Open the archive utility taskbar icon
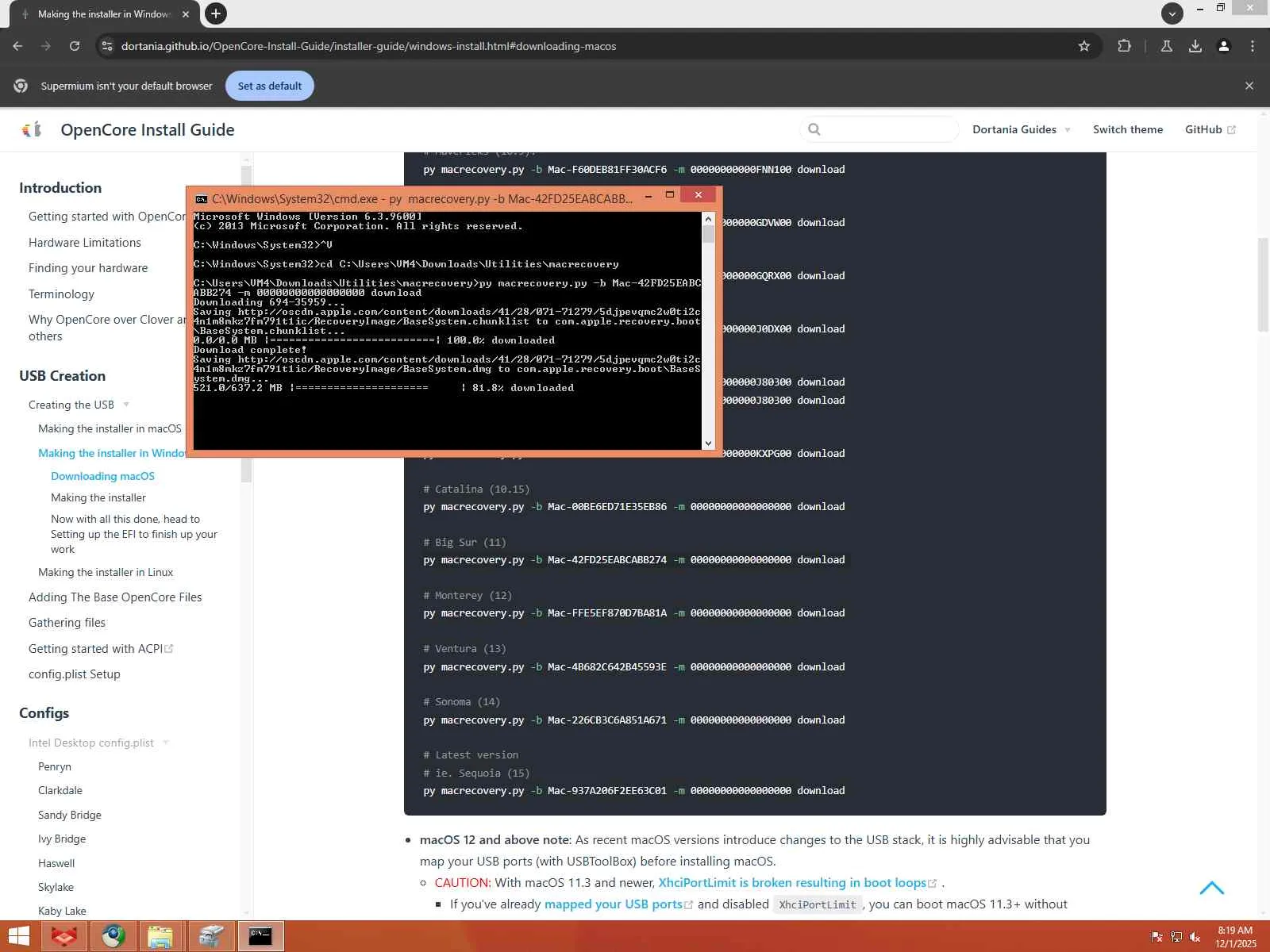Screen dimensions: 1270x952 (x=211, y=937)
